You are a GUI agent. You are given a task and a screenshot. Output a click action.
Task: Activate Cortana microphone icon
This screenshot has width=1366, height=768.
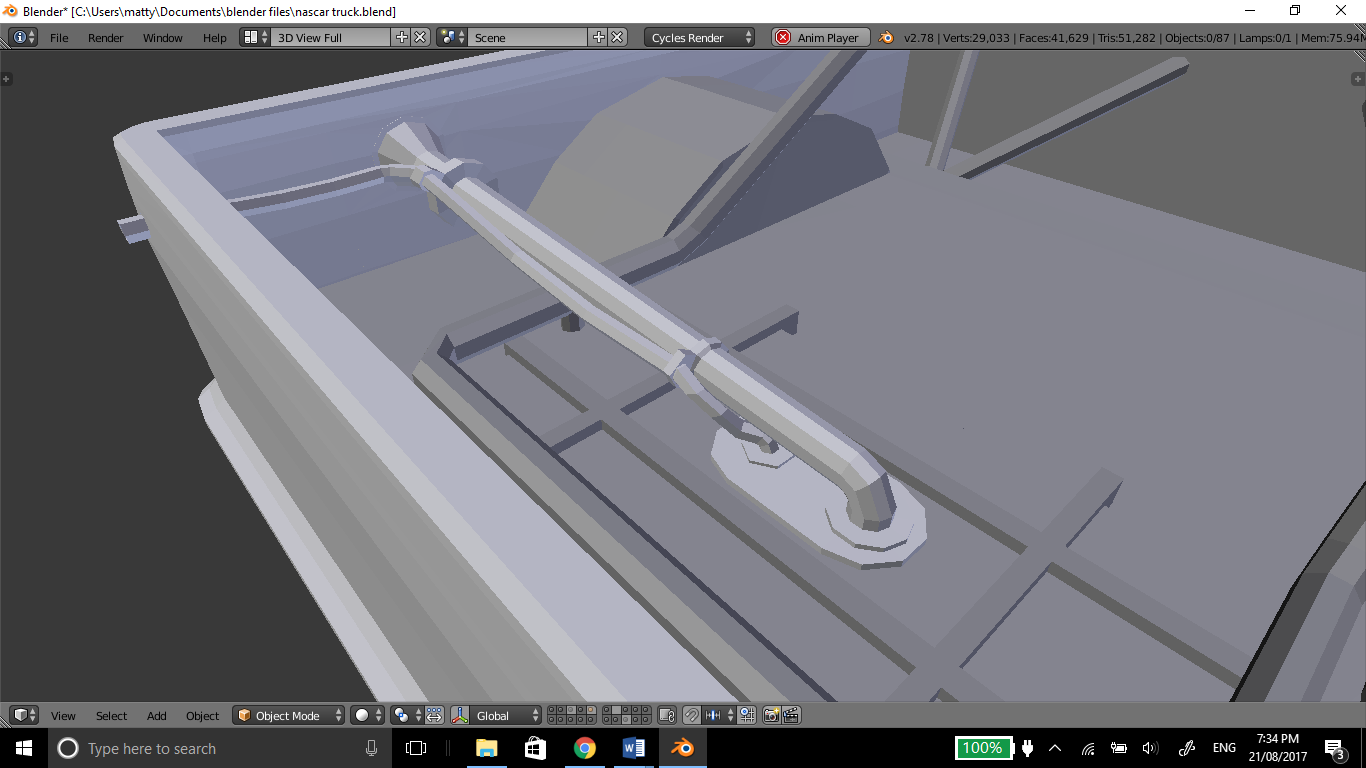[371, 748]
